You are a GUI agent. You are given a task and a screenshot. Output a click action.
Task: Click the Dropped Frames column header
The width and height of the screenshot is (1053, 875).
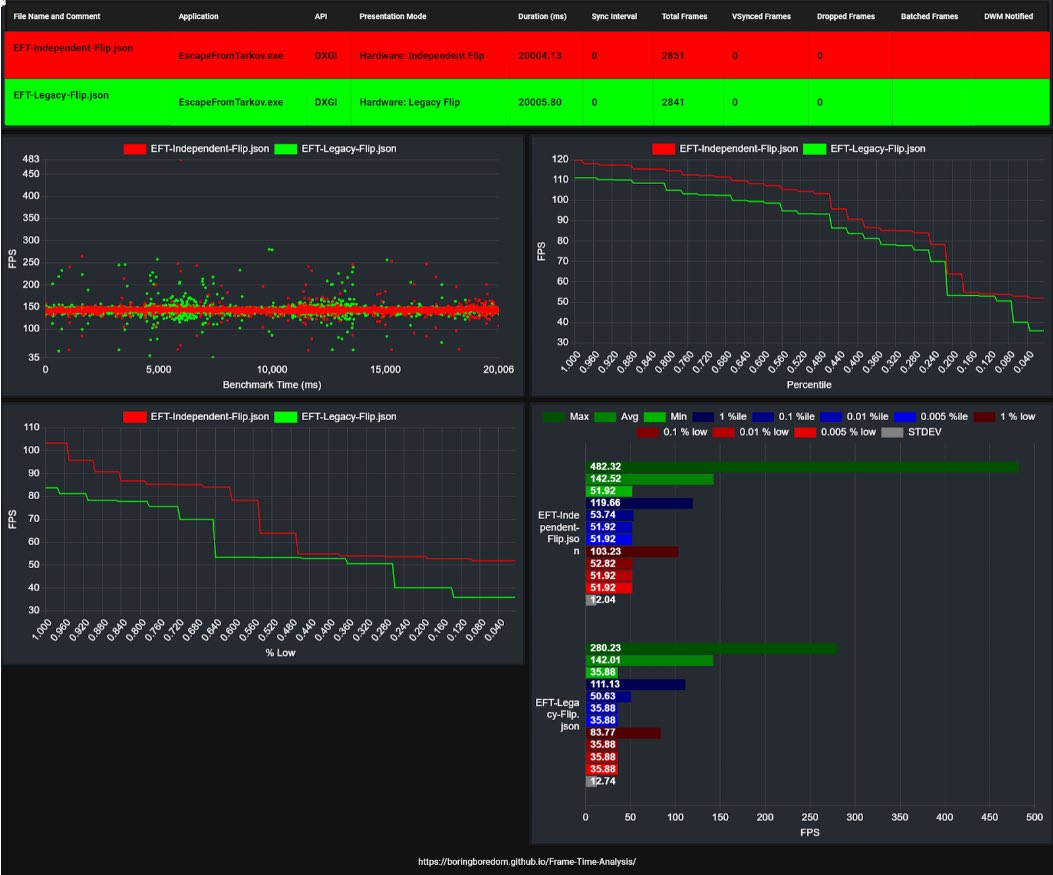(x=845, y=16)
